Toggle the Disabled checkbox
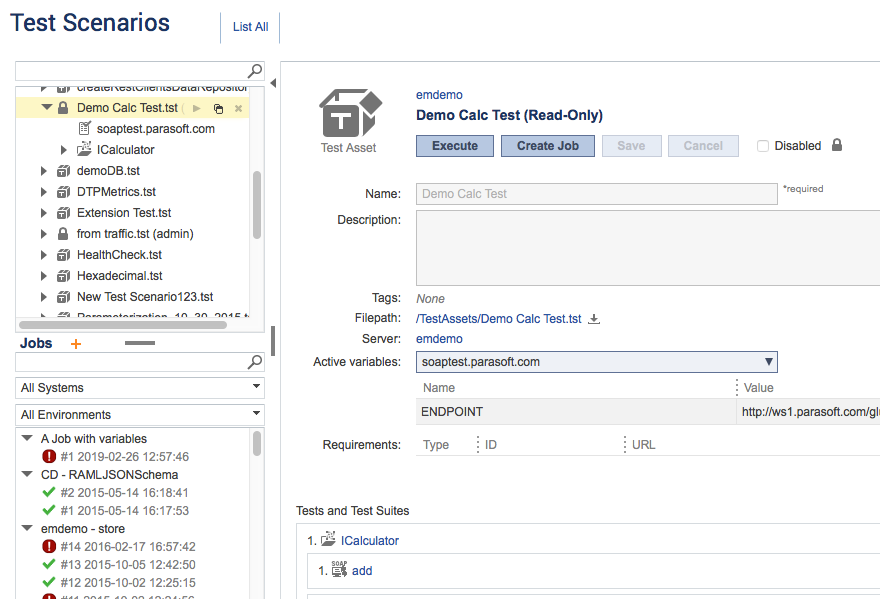Screen dimensions: 880x599 point(763,146)
